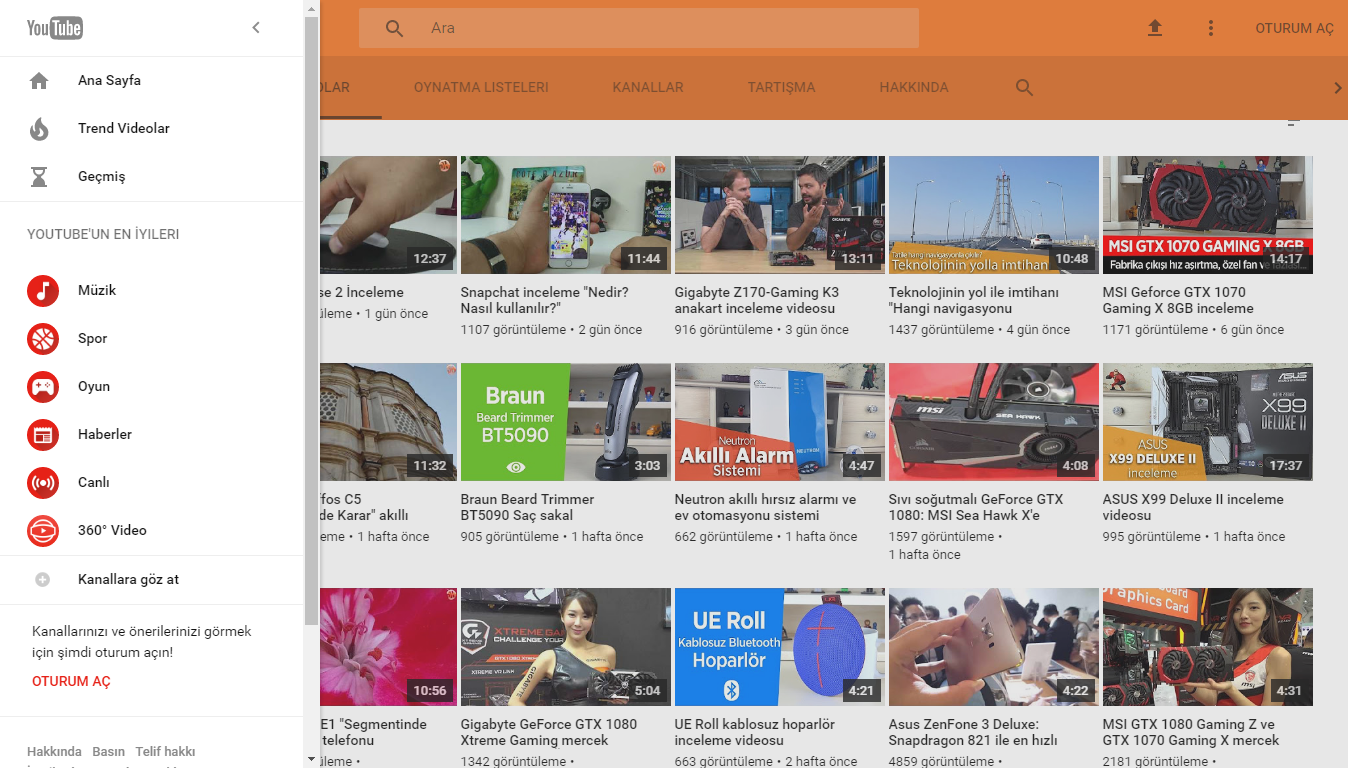Click the Haberler news icon
Viewport: 1348px width, 768px height.
pyautogui.click(x=43, y=435)
